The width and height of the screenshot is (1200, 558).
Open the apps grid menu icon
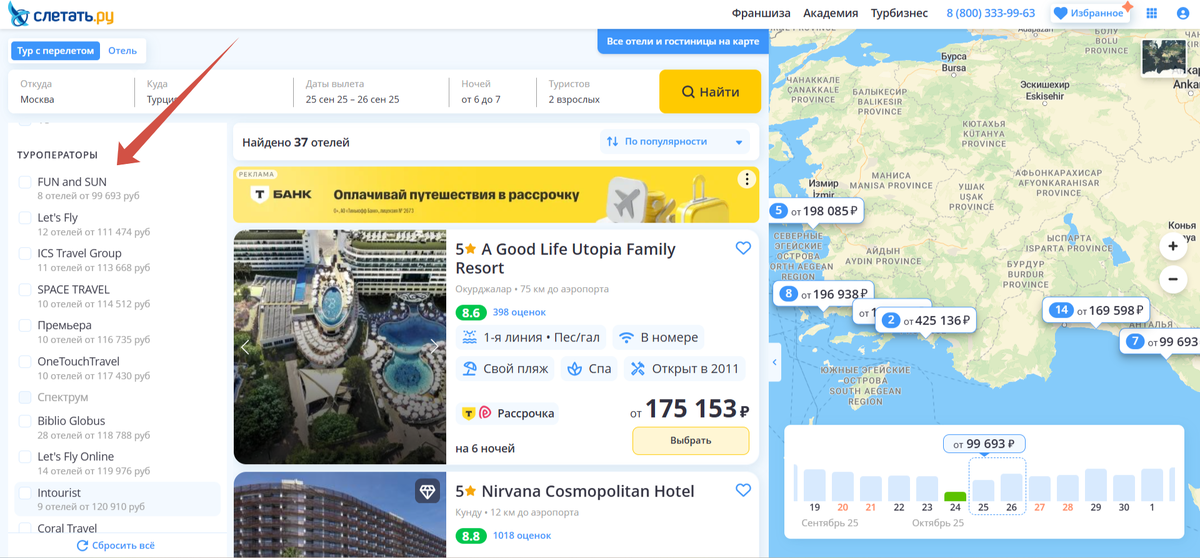click(1152, 13)
